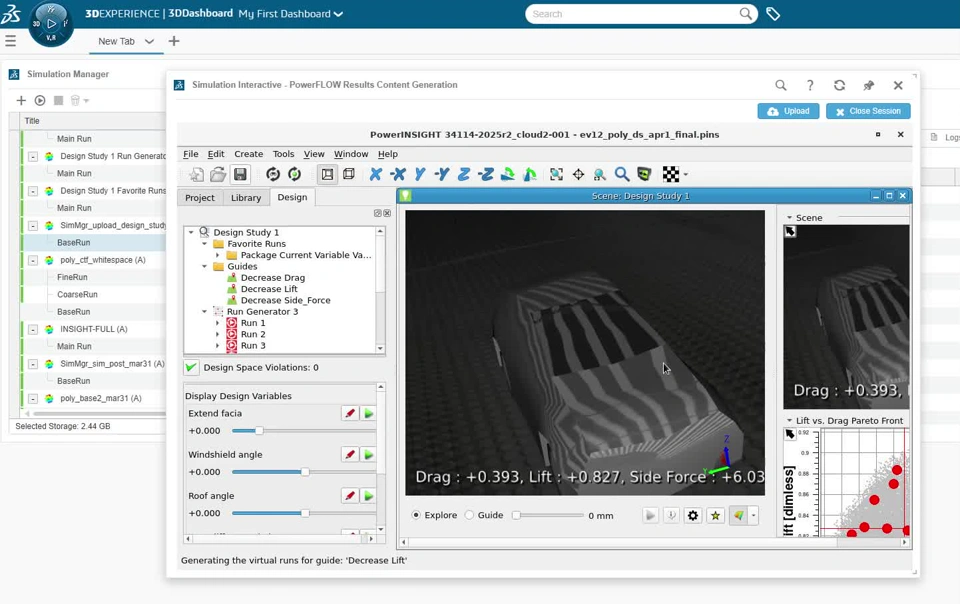Expand the Package Current Variable folder

click(217, 255)
